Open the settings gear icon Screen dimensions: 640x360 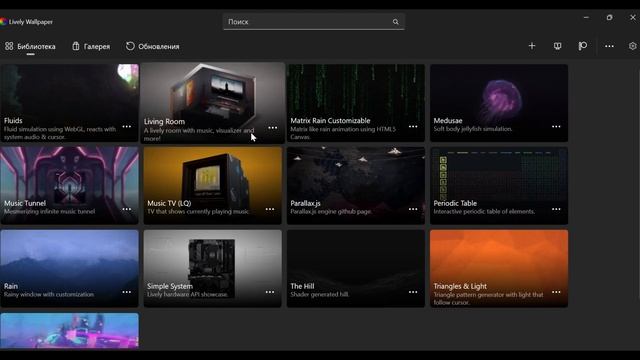633,46
